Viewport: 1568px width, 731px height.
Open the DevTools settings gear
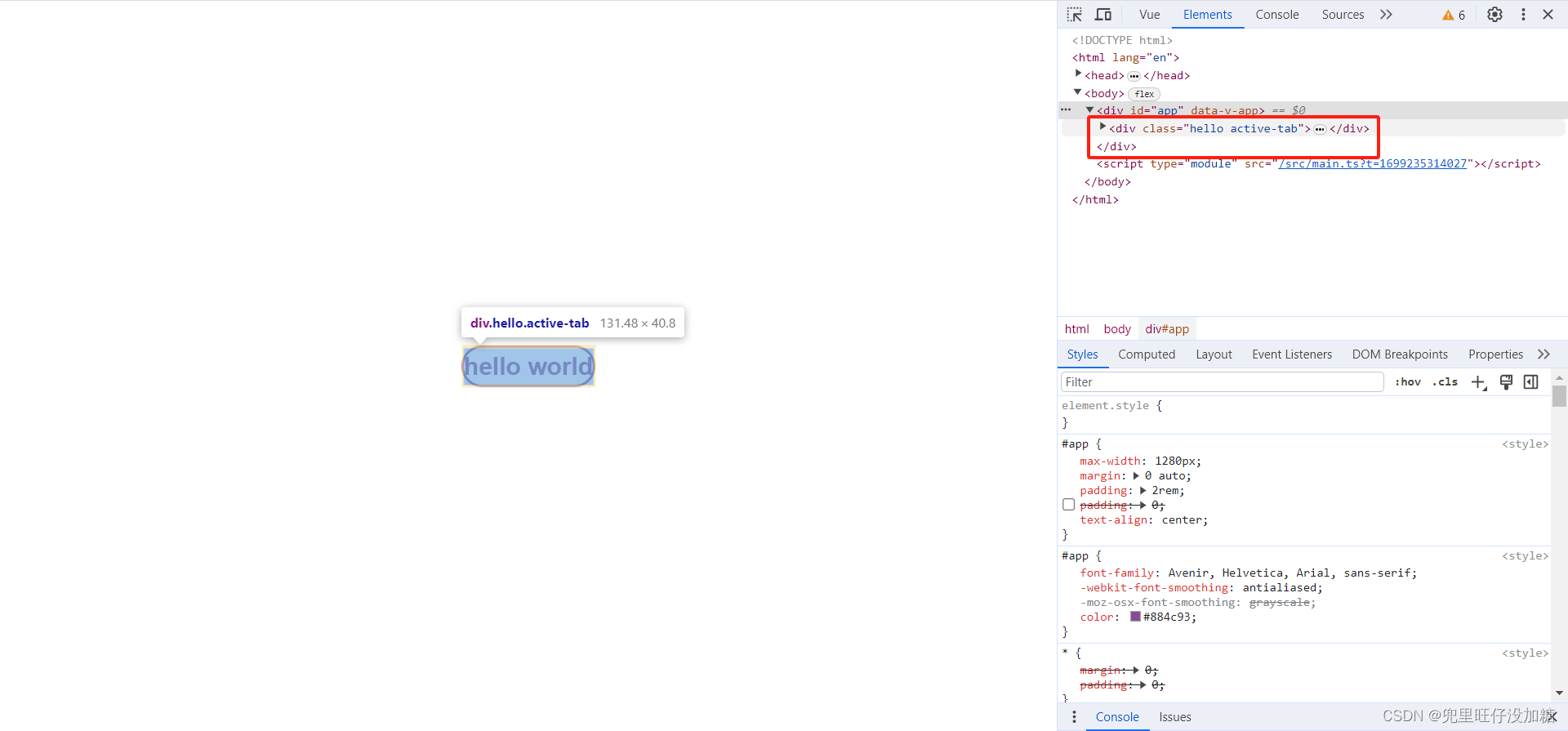click(1494, 15)
